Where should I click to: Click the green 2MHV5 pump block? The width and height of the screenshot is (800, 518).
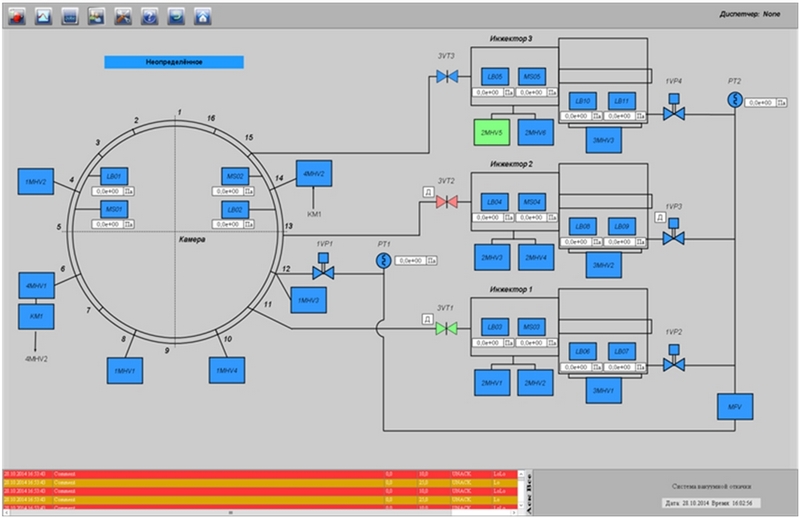pyautogui.click(x=492, y=132)
